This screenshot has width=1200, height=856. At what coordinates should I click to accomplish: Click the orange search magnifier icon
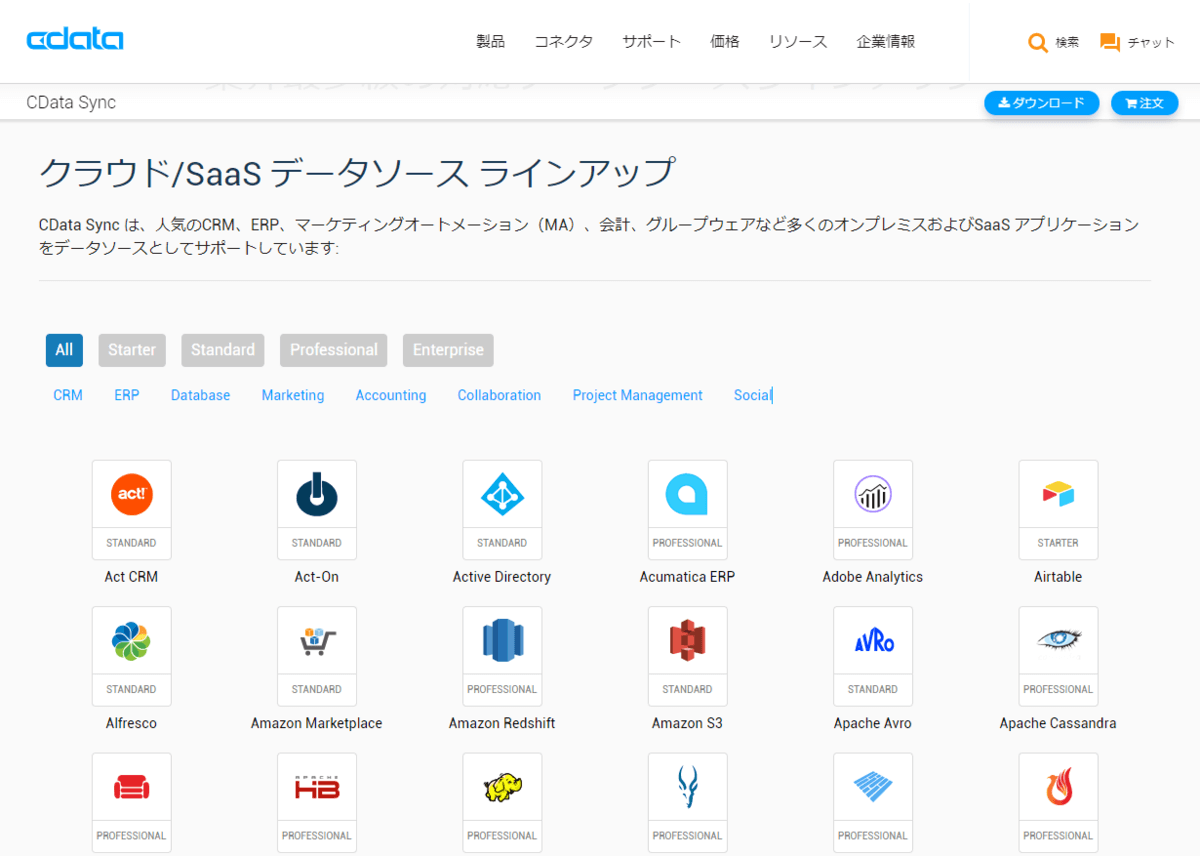click(1038, 43)
